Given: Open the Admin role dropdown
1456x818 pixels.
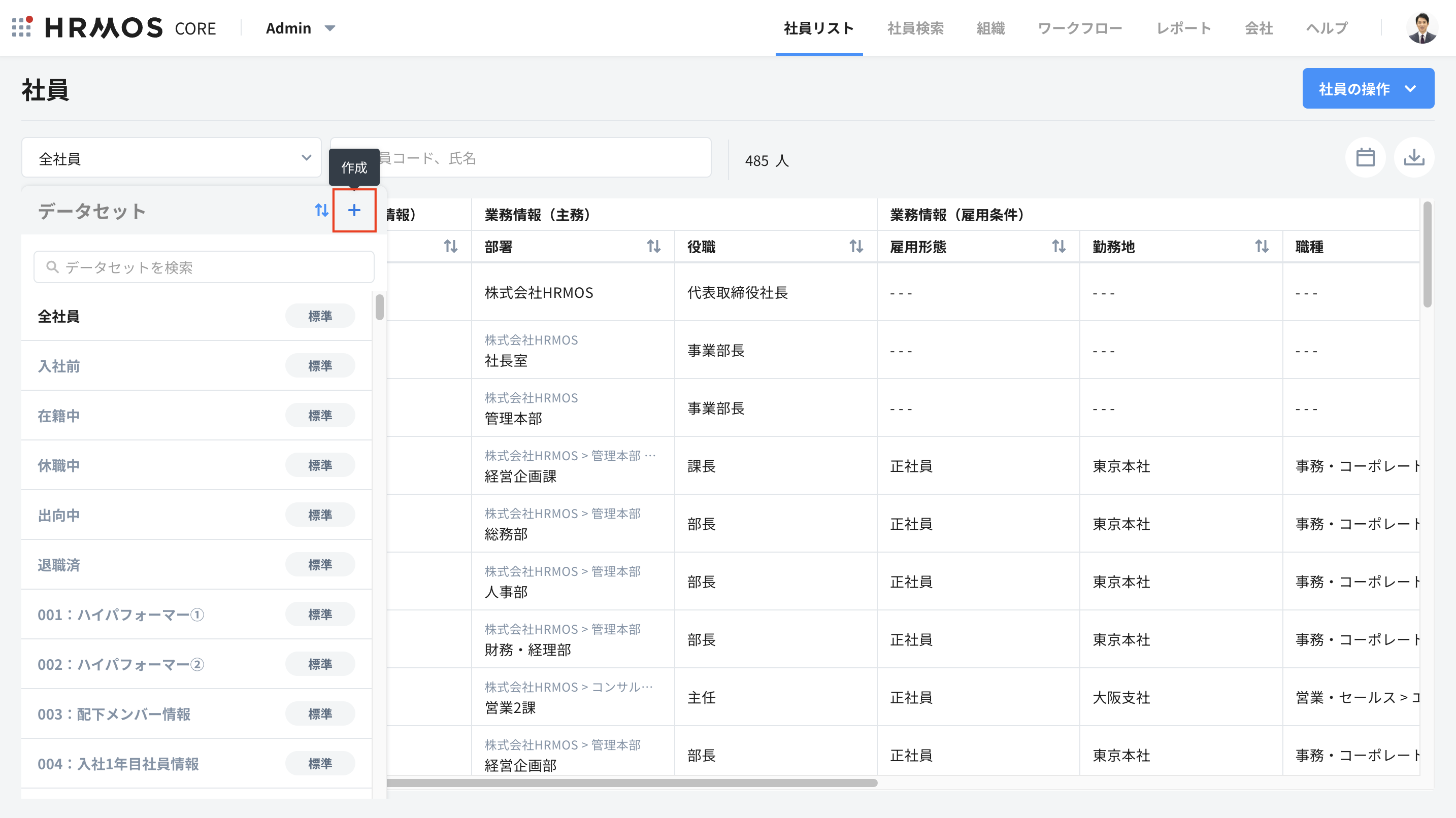Looking at the screenshot, I should pyautogui.click(x=300, y=28).
